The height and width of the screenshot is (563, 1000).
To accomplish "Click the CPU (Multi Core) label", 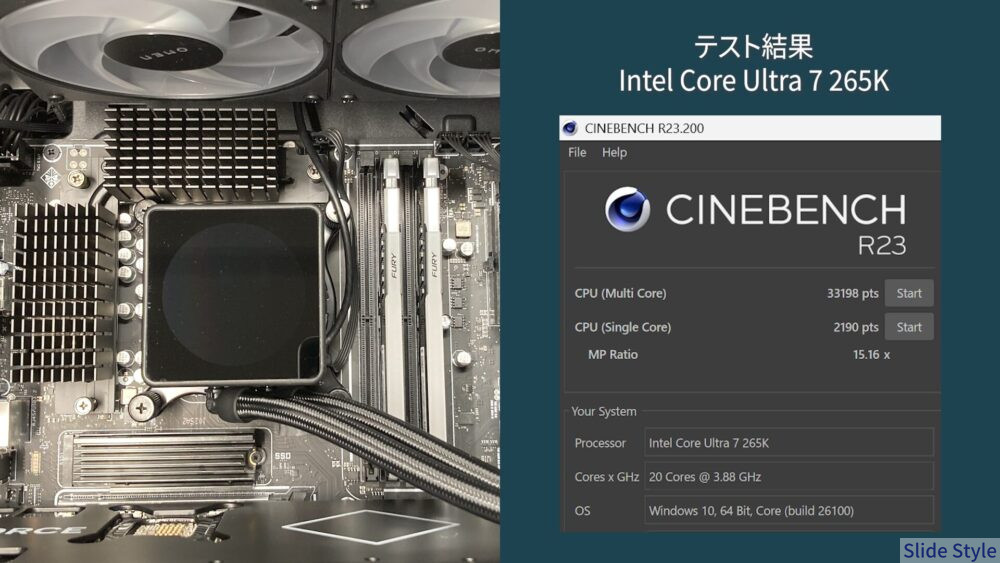I will coord(620,293).
